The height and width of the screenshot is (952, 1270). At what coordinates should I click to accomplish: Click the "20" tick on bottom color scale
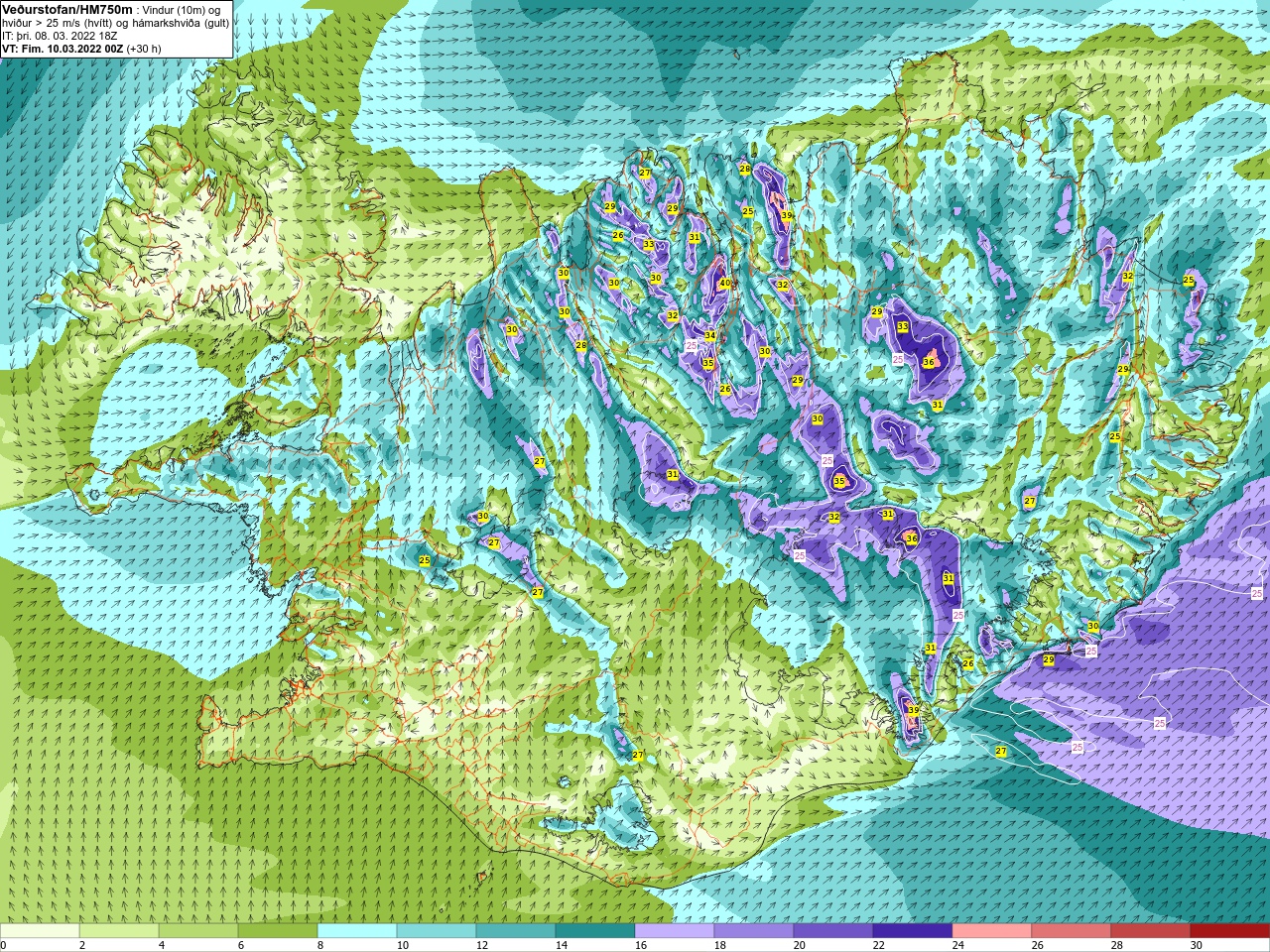coord(801,945)
